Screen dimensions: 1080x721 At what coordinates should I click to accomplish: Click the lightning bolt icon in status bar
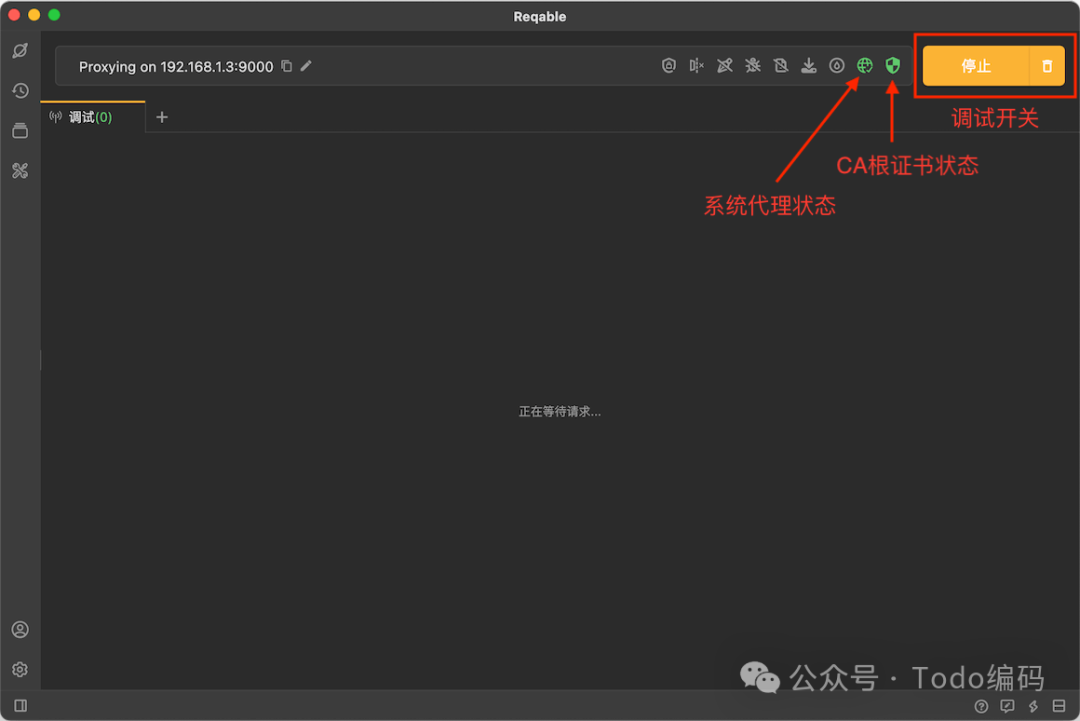coord(1033,706)
